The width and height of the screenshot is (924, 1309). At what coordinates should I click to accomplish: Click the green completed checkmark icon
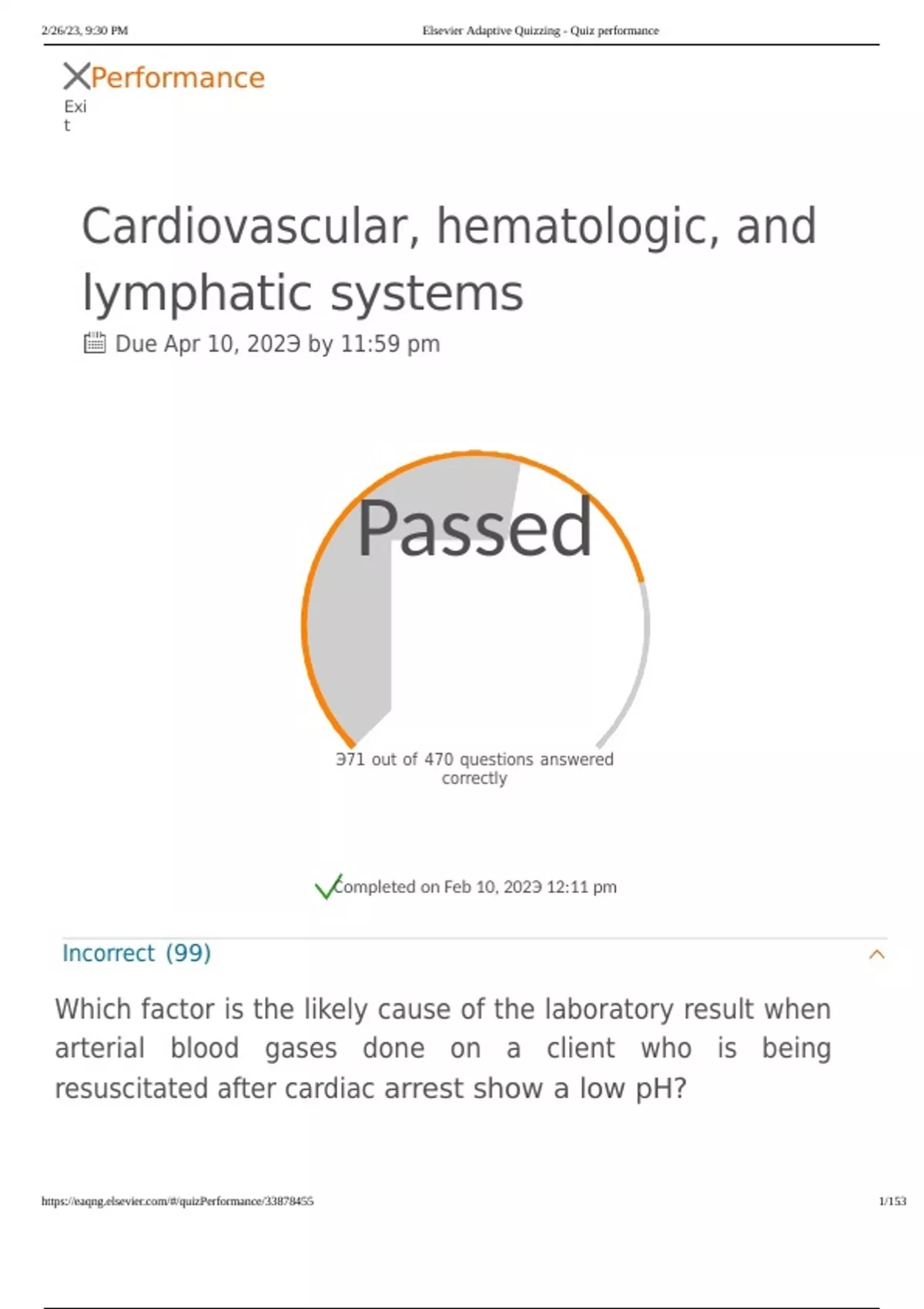point(326,887)
